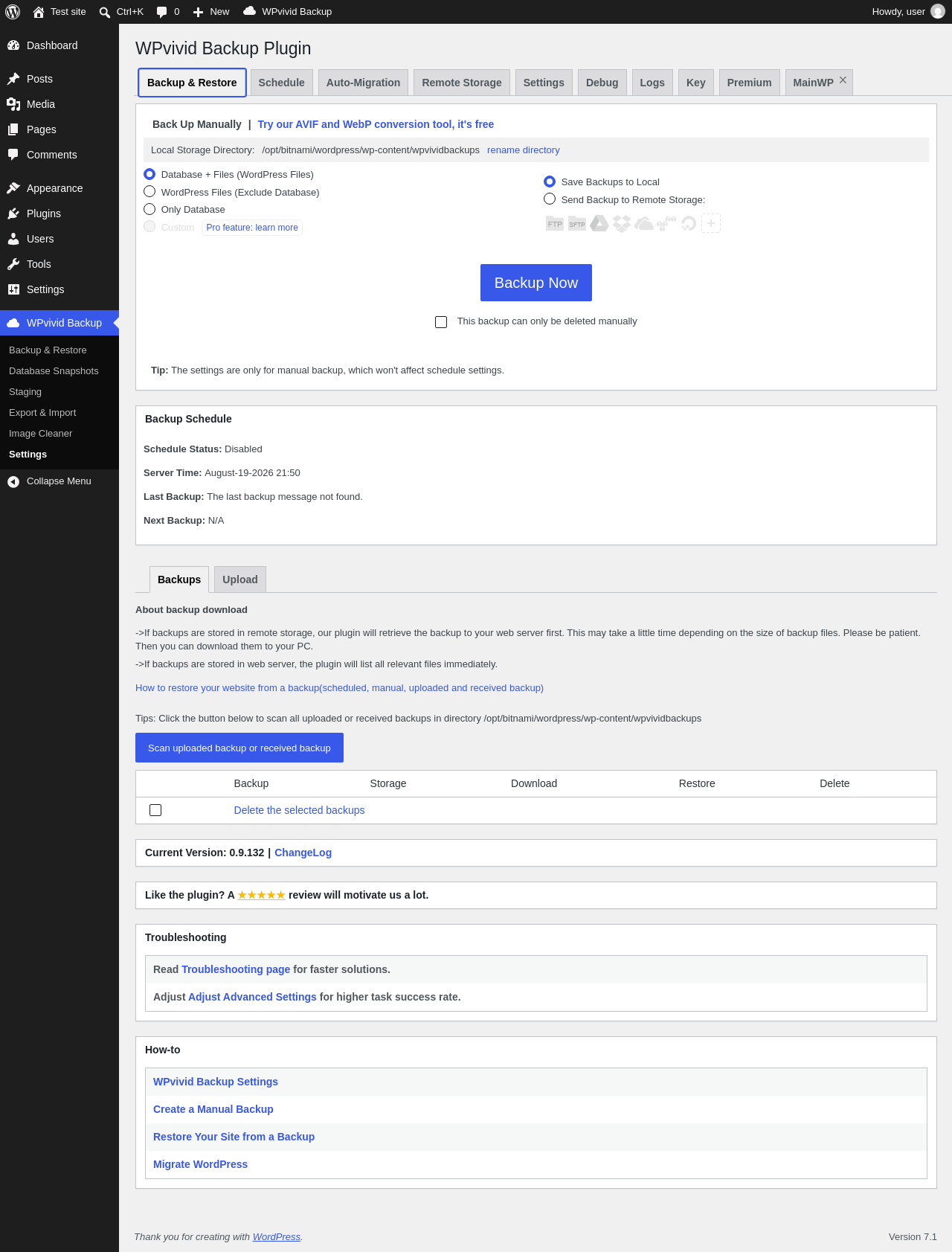Open Dashboard from the sidebar
Screen dimensions: 952x1252
(59, 45)
